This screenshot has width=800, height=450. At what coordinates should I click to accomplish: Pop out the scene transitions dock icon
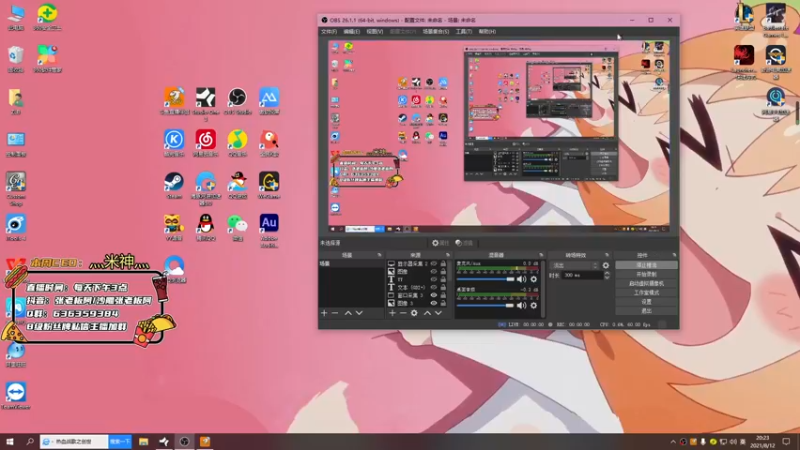[x=607, y=255]
